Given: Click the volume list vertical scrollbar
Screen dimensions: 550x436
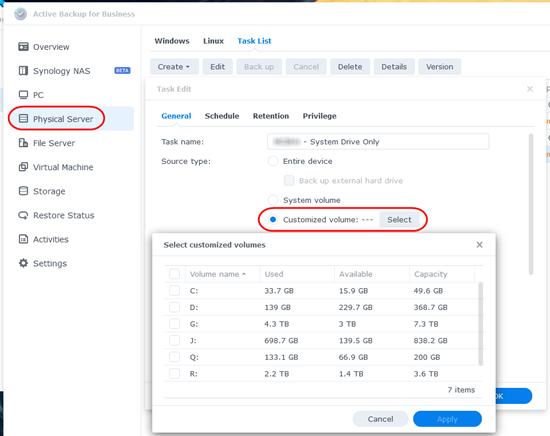Looking at the screenshot, I should pos(481,324).
